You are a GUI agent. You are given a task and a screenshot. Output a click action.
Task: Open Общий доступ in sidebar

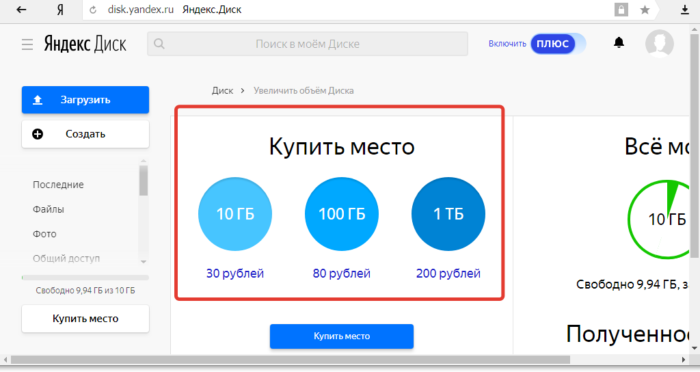click(66, 258)
